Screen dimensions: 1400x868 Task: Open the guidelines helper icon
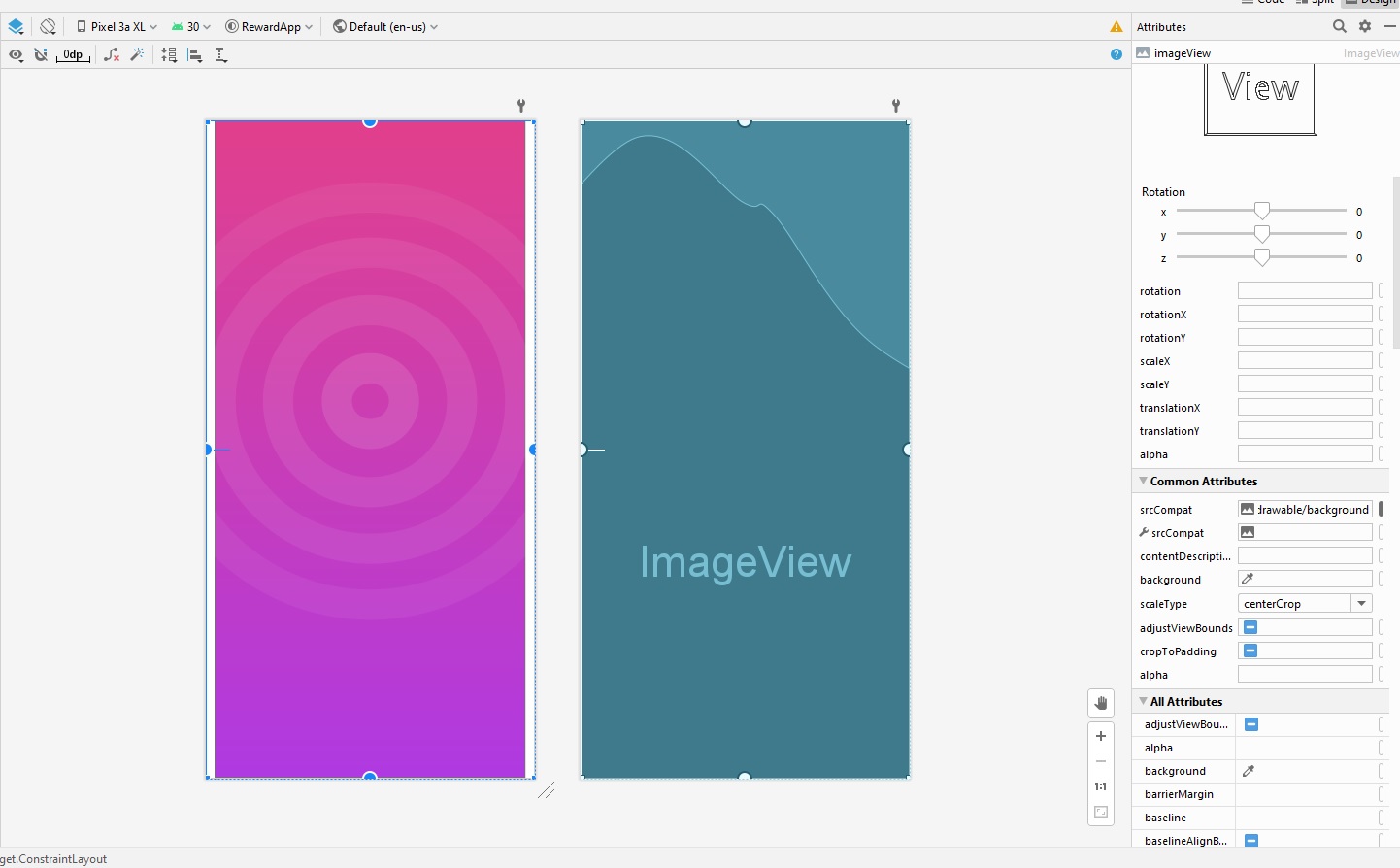click(x=221, y=55)
